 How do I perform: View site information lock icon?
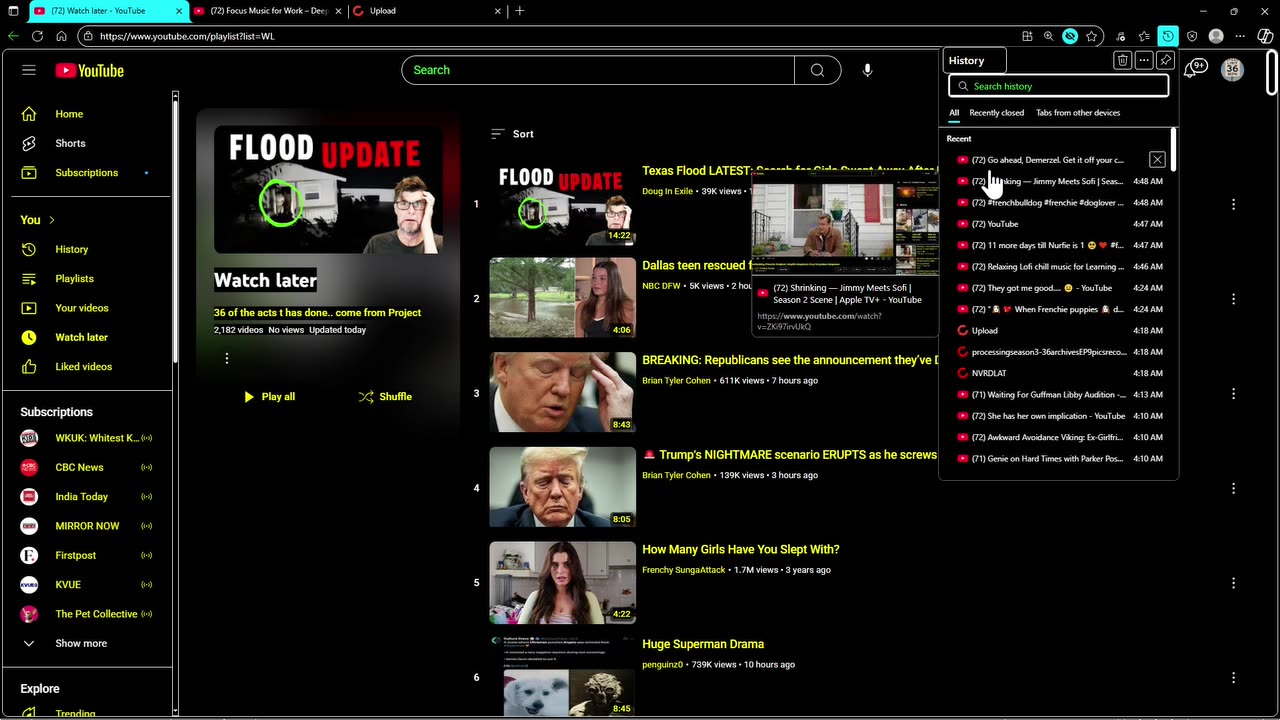(88, 36)
